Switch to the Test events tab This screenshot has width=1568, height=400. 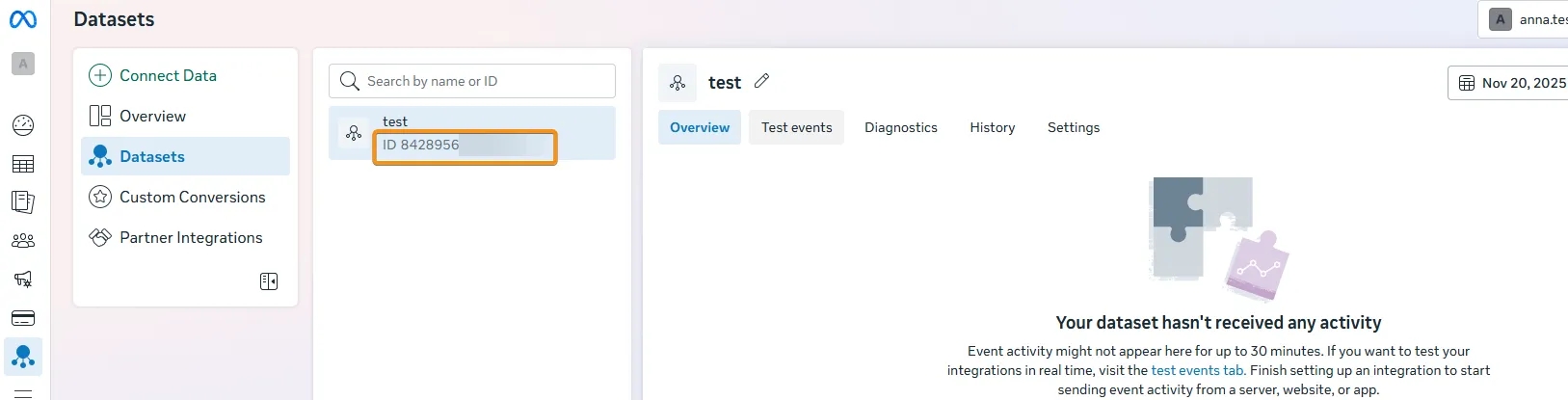click(797, 127)
